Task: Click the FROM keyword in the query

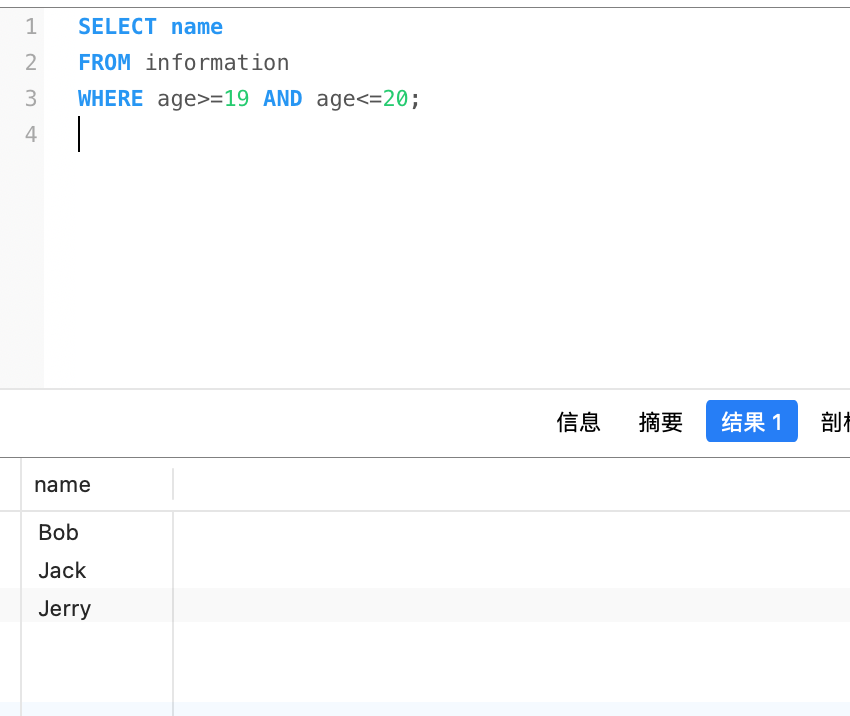Action: click(104, 62)
